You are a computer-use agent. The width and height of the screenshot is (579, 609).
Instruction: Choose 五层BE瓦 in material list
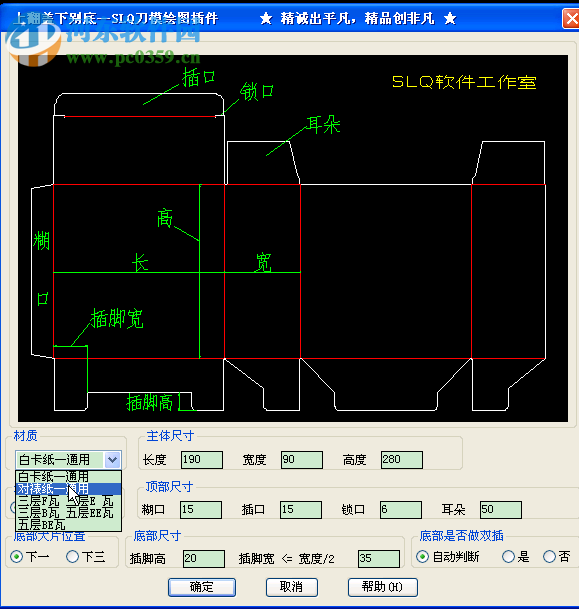tap(68, 525)
